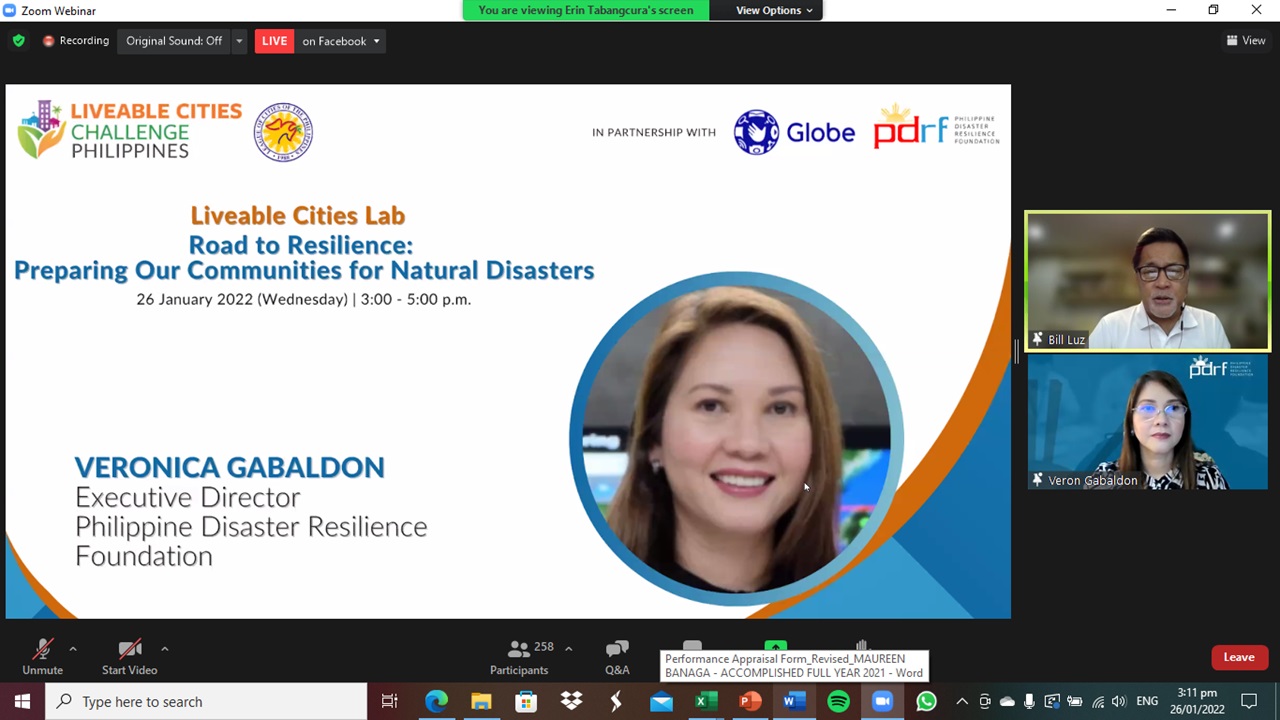
Task: Click the Word window preview tooltip
Action: click(x=794, y=666)
